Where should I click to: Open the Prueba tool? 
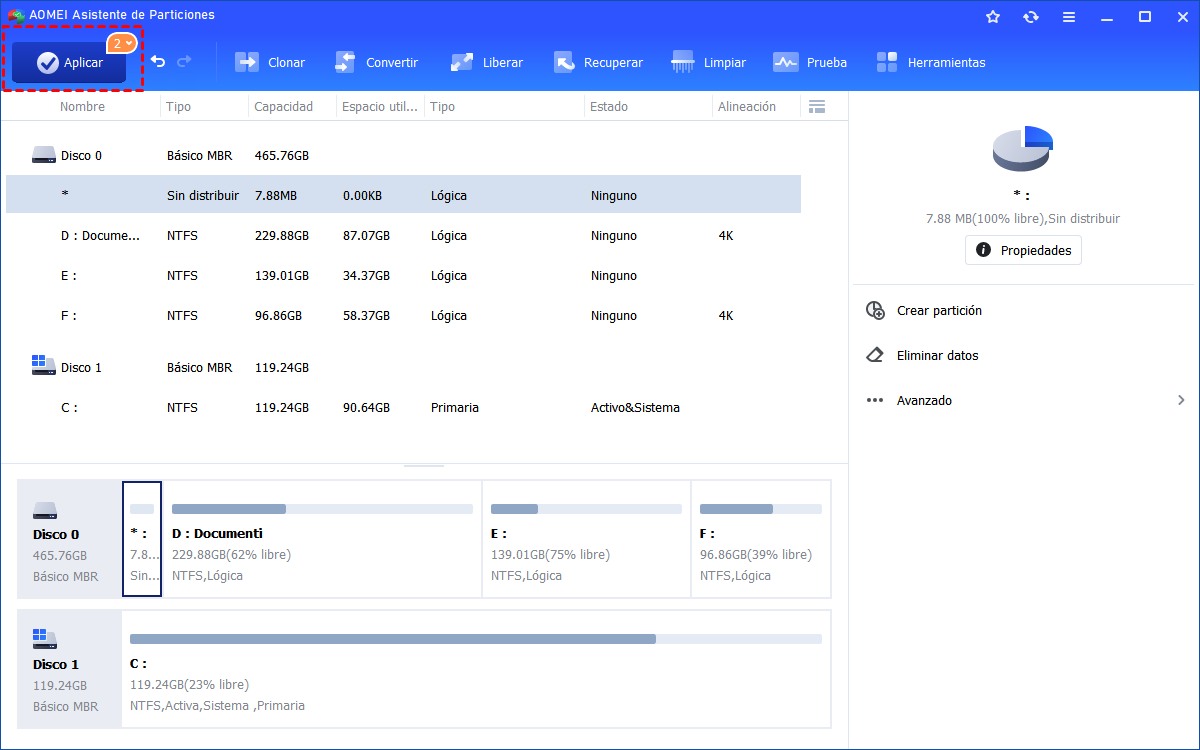click(x=810, y=63)
